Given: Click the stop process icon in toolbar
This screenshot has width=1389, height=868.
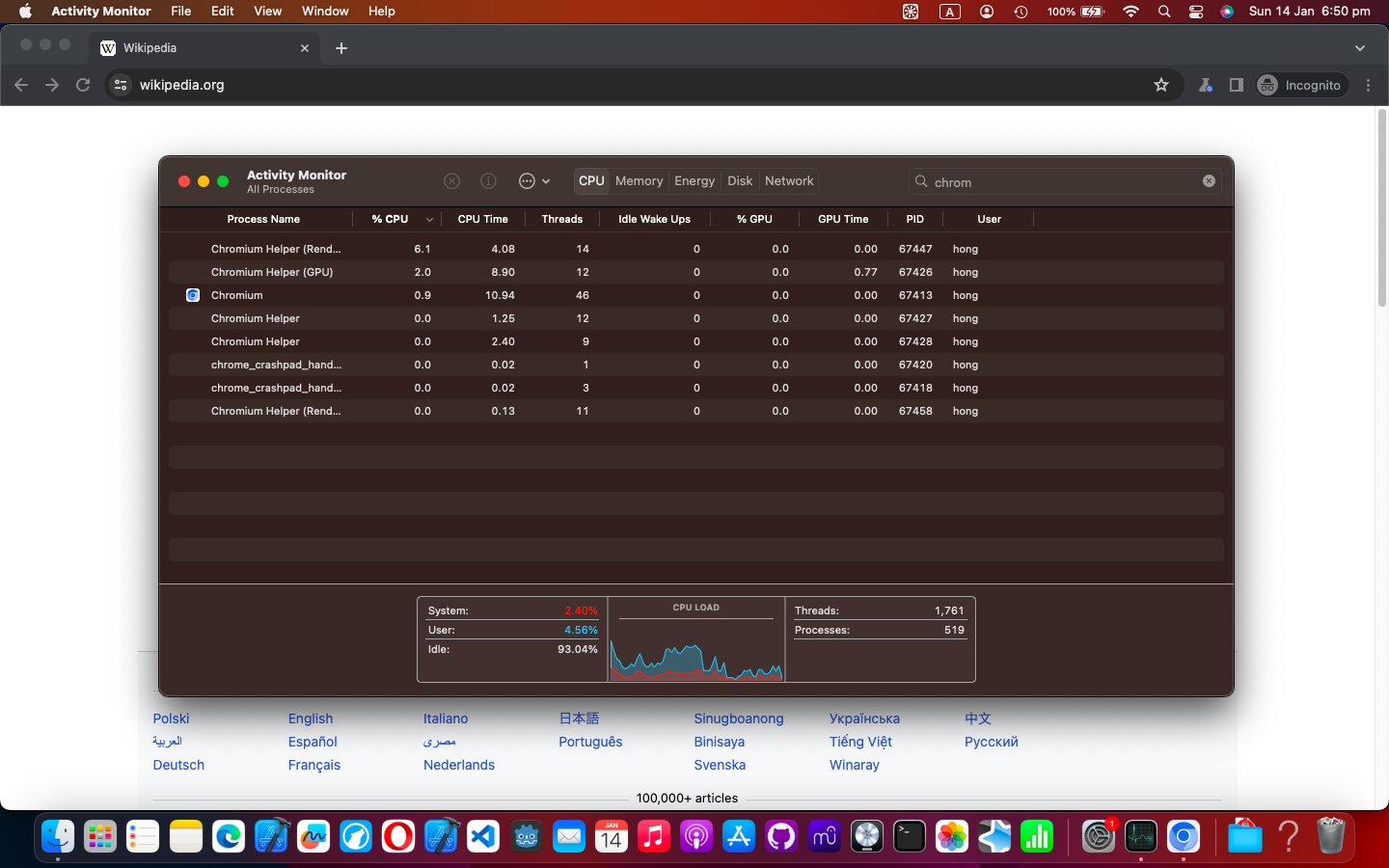Looking at the screenshot, I should [x=451, y=180].
